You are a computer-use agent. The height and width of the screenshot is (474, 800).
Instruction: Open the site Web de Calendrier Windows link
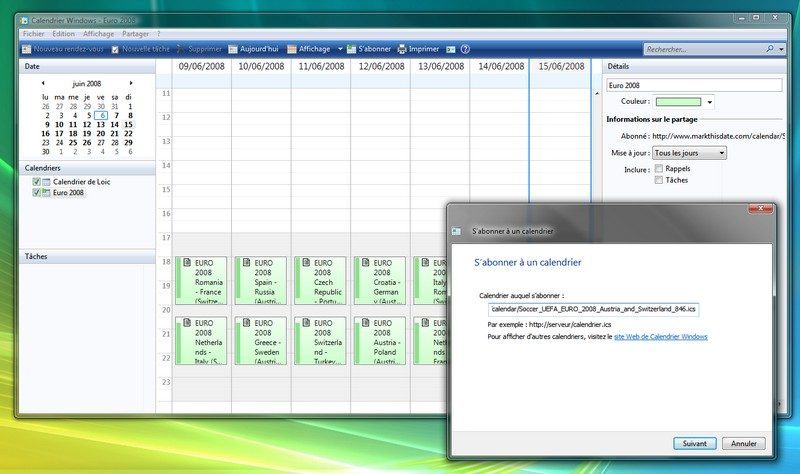pyautogui.click(x=660, y=337)
